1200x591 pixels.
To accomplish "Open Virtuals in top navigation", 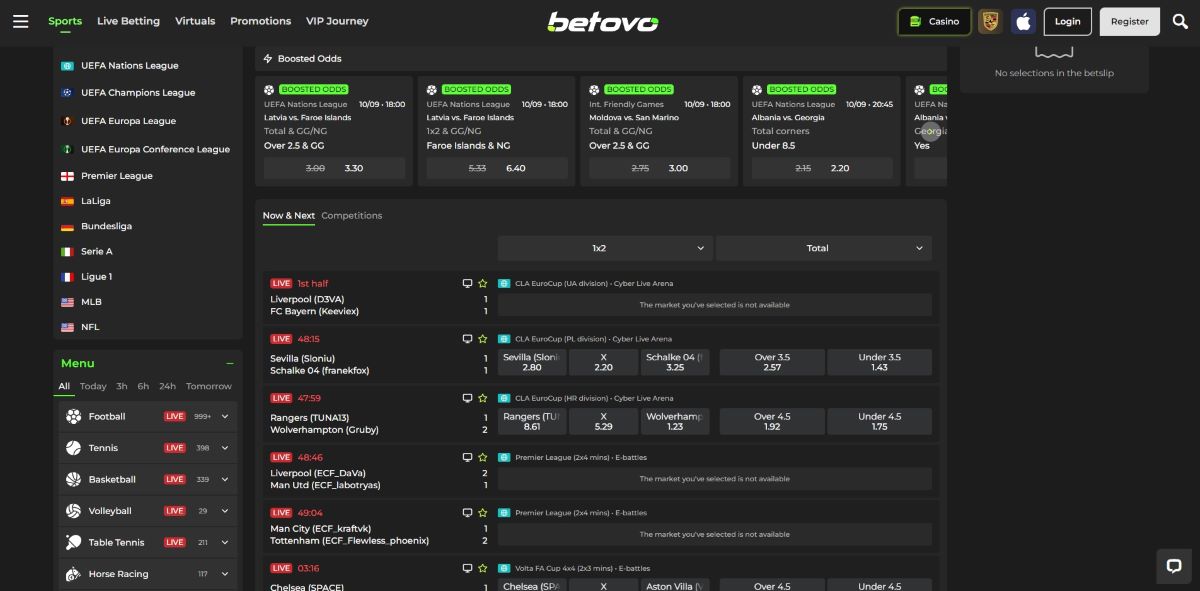I will pos(195,21).
